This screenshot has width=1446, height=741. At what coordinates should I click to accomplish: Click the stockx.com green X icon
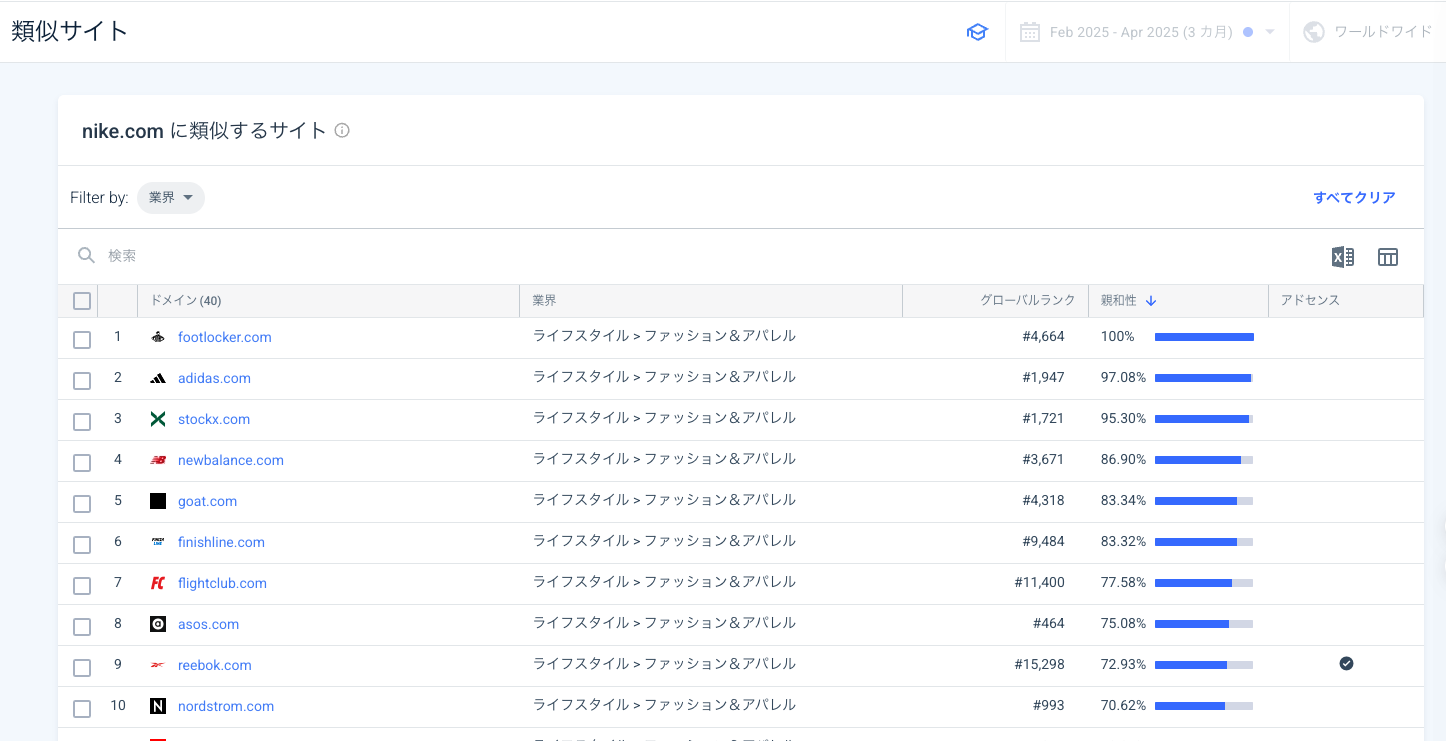pyautogui.click(x=158, y=419)
